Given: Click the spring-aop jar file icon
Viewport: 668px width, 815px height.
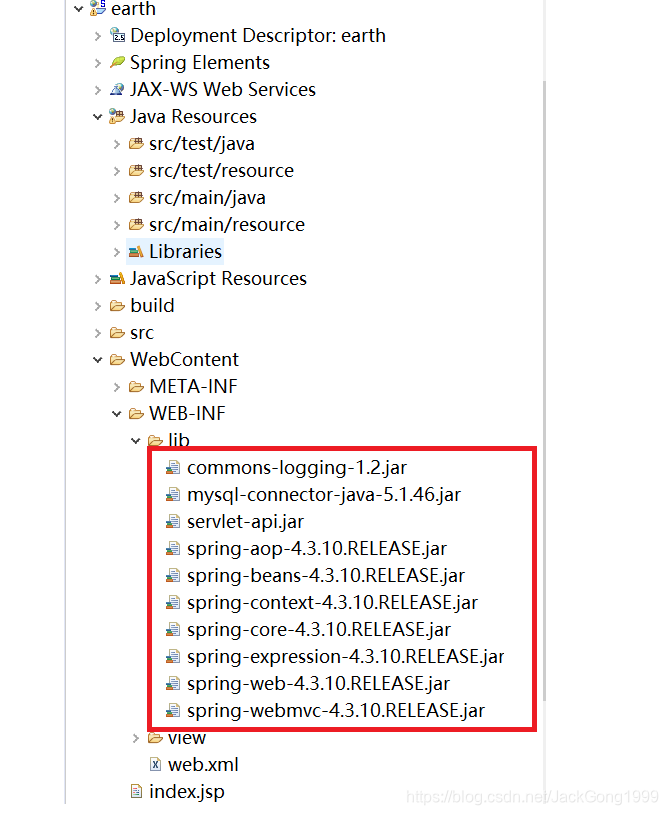Looking at the screenshot, I should click(173, 549).
